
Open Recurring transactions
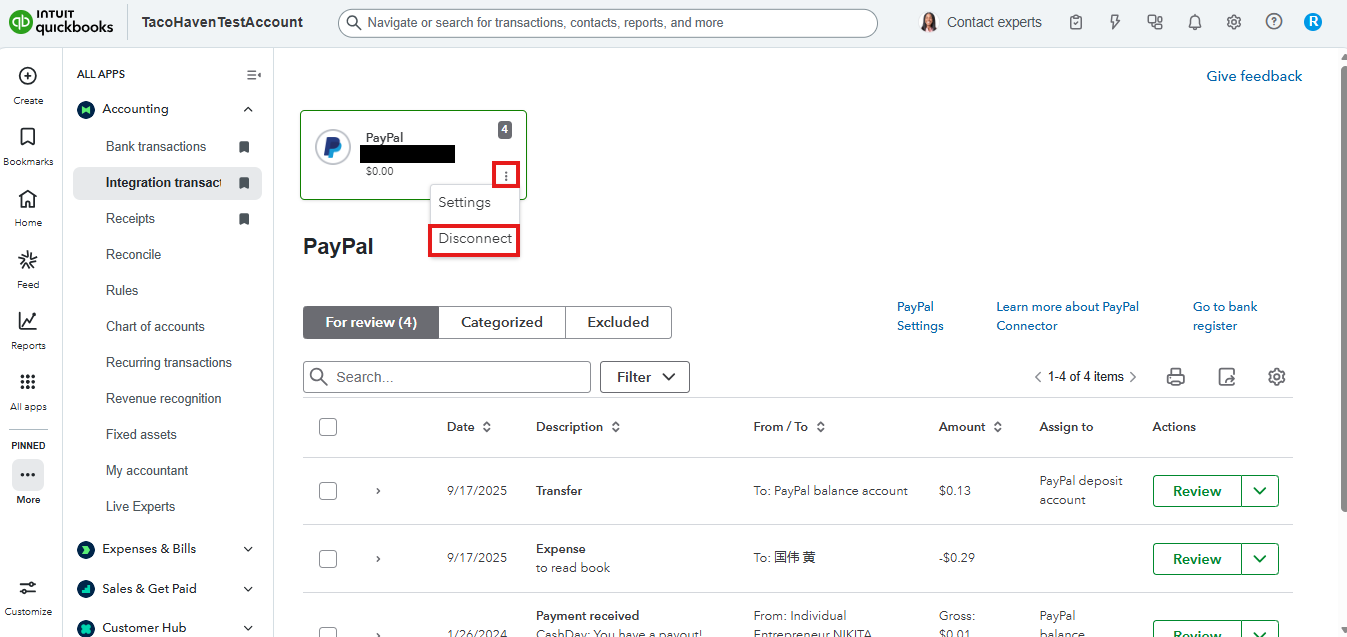[169, 363]
